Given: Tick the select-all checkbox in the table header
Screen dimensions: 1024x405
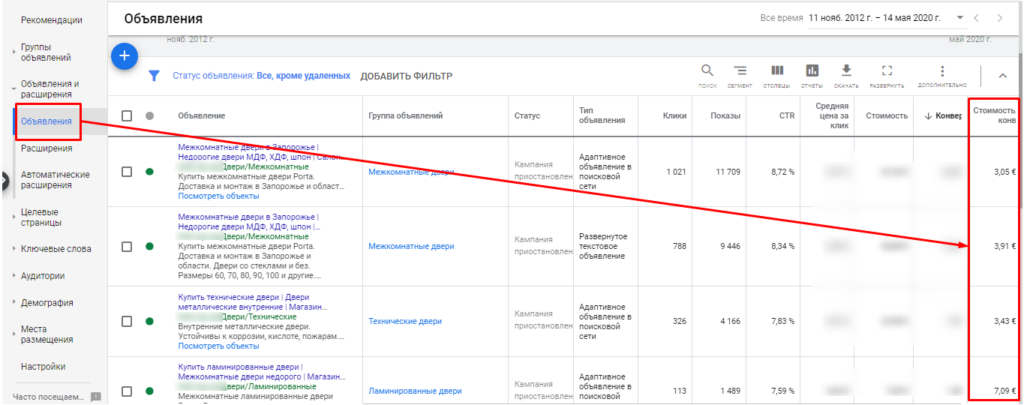Looking at the screenshot, I should pyautogui.click(x=127, y=116).
